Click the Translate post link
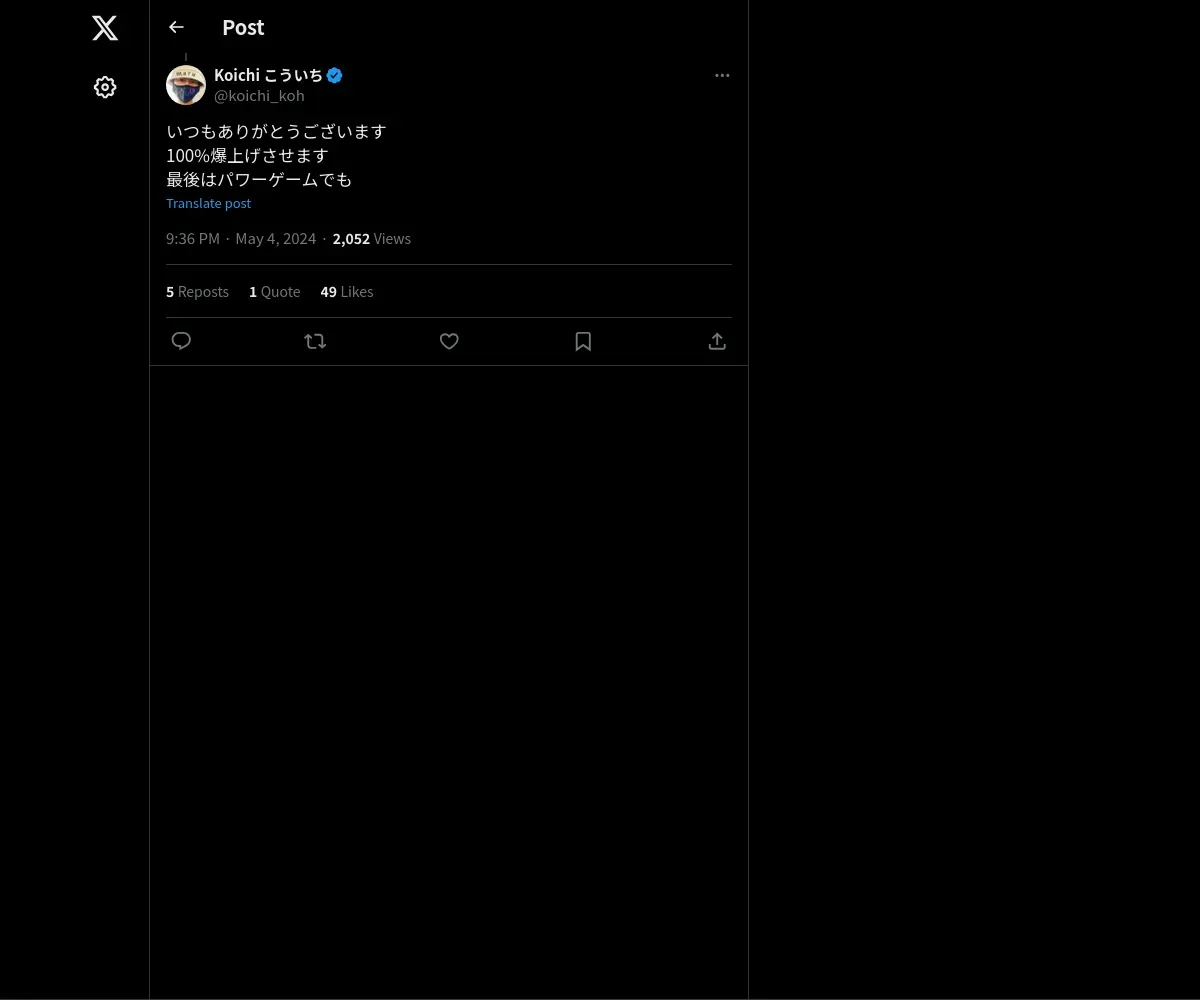This screenshot has height=1000, width=1200. (208, 203)
